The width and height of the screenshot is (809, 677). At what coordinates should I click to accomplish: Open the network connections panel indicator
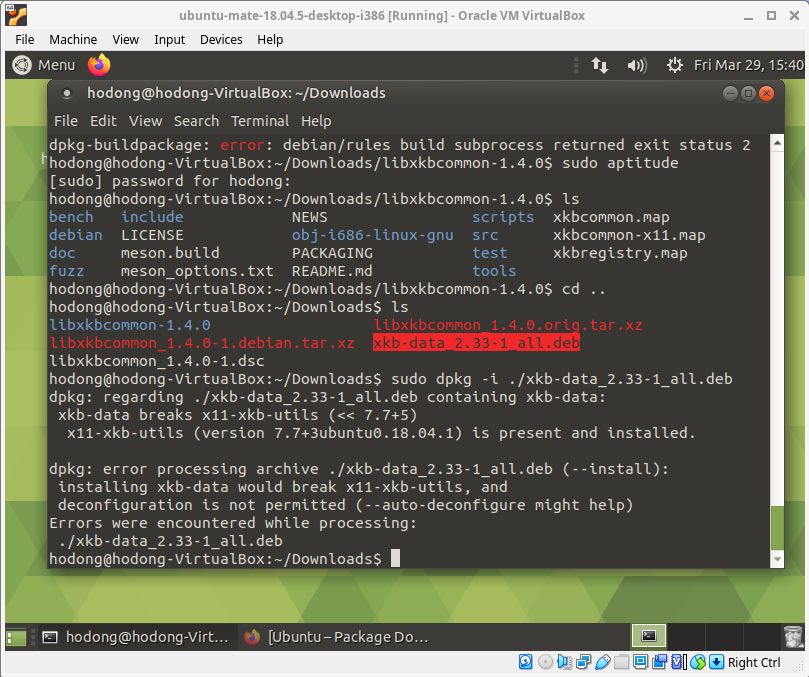coord(600,65)
